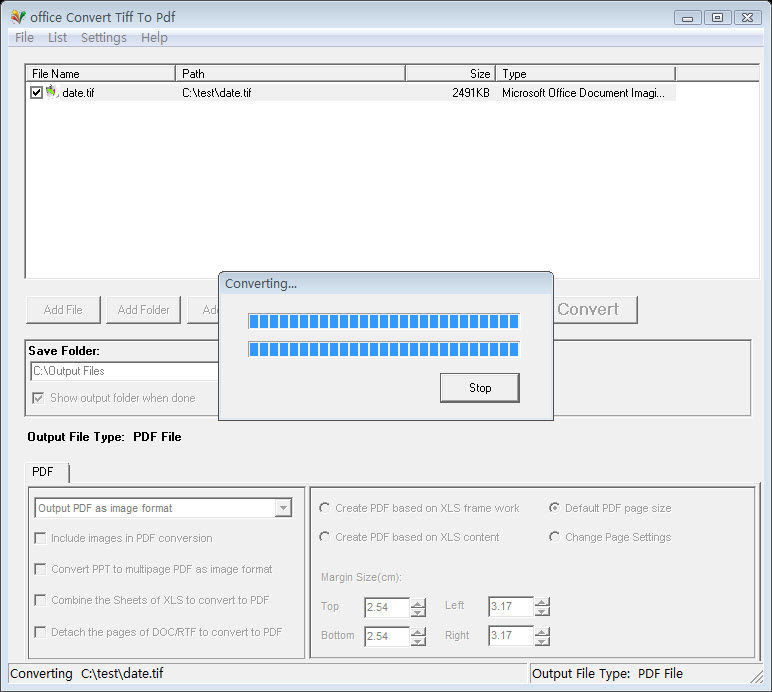
Task: Stop the conversion in progress
Action: [x=480, y=388]
